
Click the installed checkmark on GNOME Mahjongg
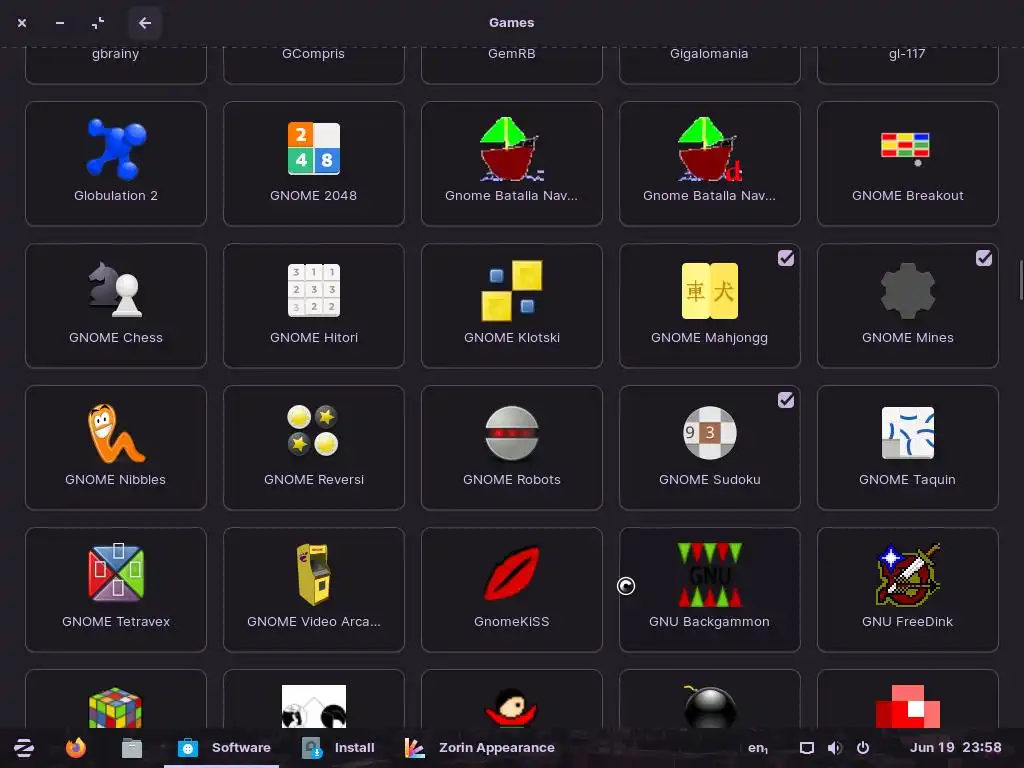(x=786, y=258)
